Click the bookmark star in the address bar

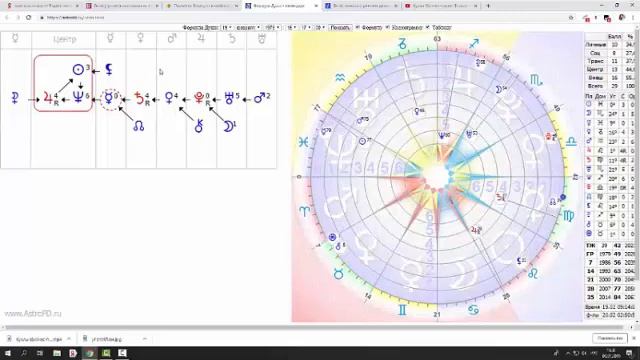tap(571, 18)
